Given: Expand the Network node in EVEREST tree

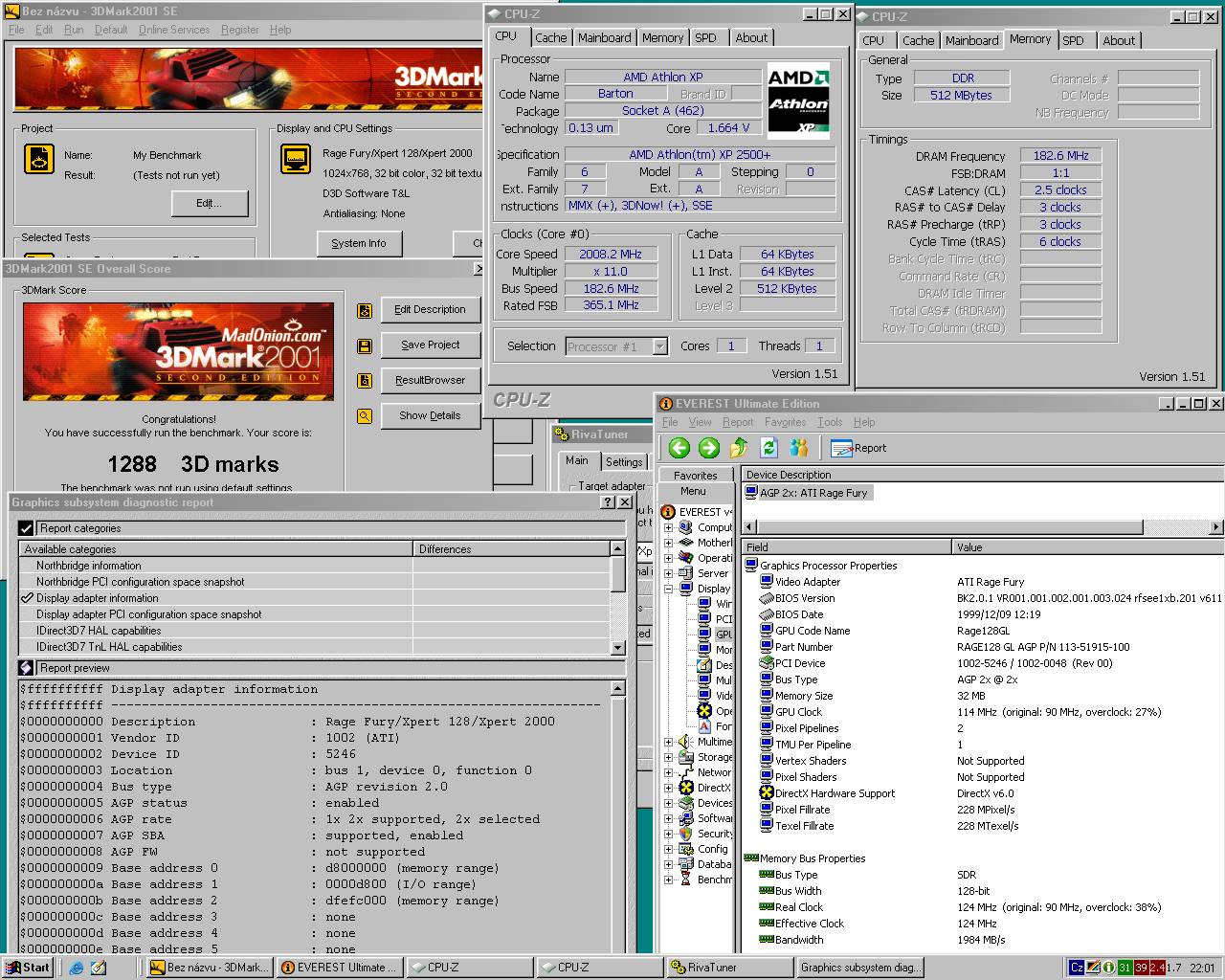Looking at the screenshot, I should click(668, 772).
